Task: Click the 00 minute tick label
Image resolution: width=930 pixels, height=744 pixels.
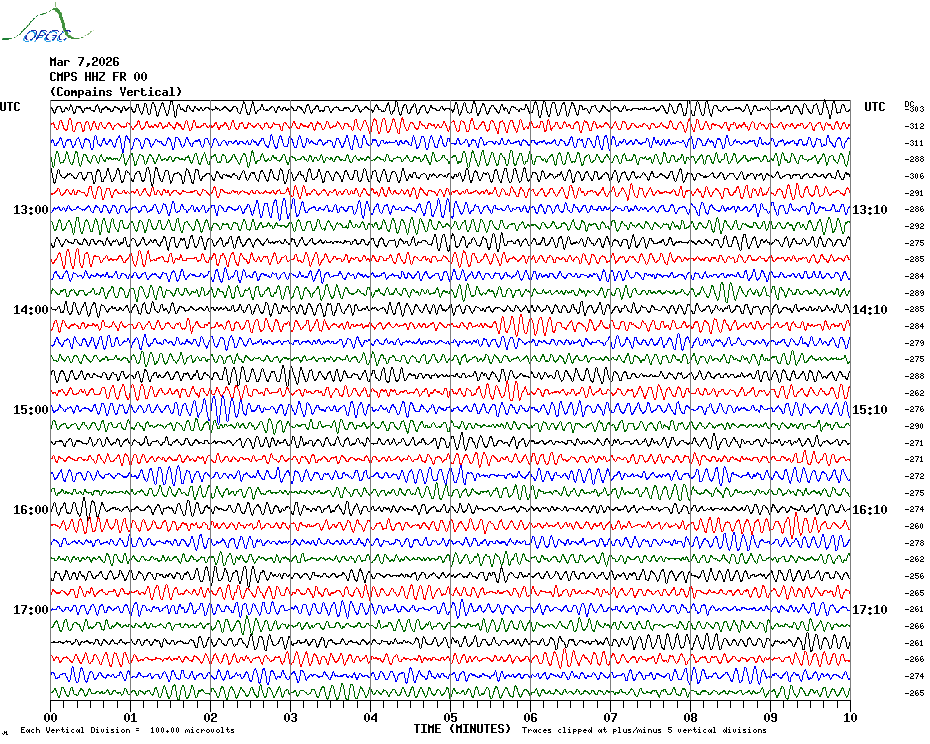Action: 51,717
